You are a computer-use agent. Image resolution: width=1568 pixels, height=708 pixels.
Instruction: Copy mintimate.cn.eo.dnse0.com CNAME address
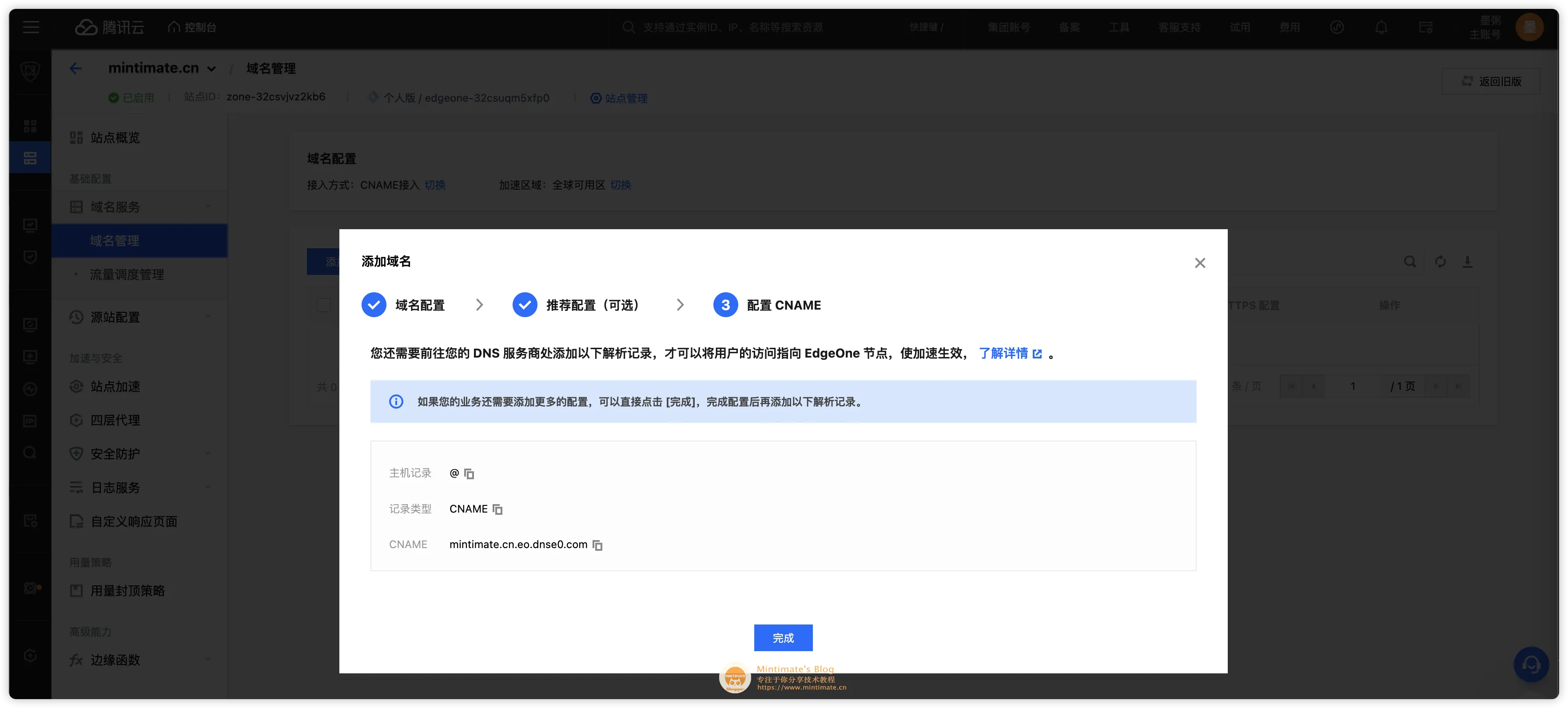pos(597,545)
